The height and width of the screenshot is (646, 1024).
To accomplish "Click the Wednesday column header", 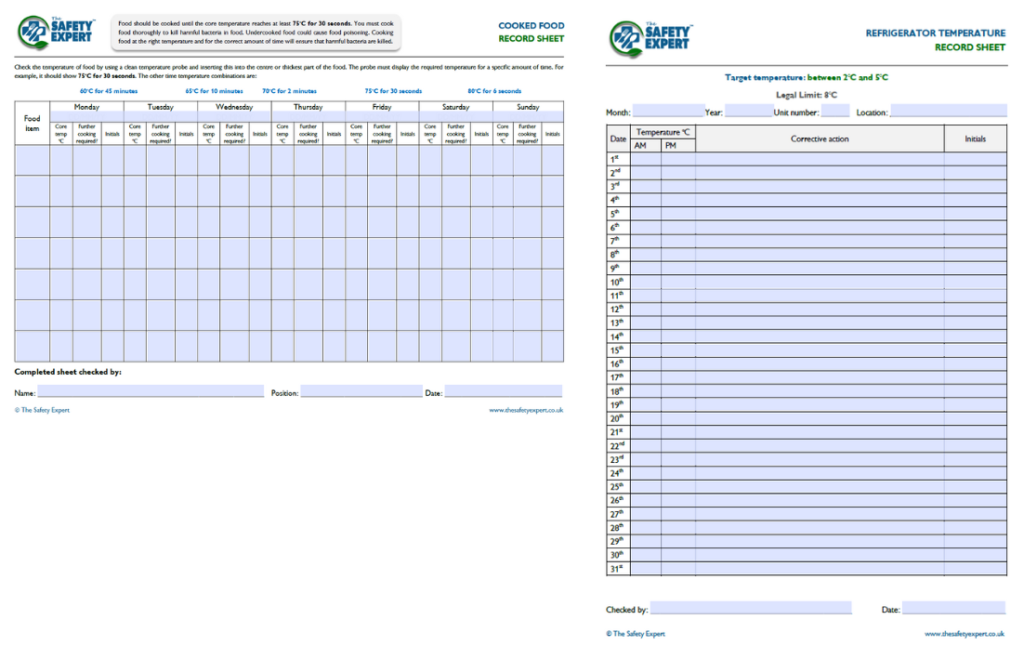I will click(234, 106).
